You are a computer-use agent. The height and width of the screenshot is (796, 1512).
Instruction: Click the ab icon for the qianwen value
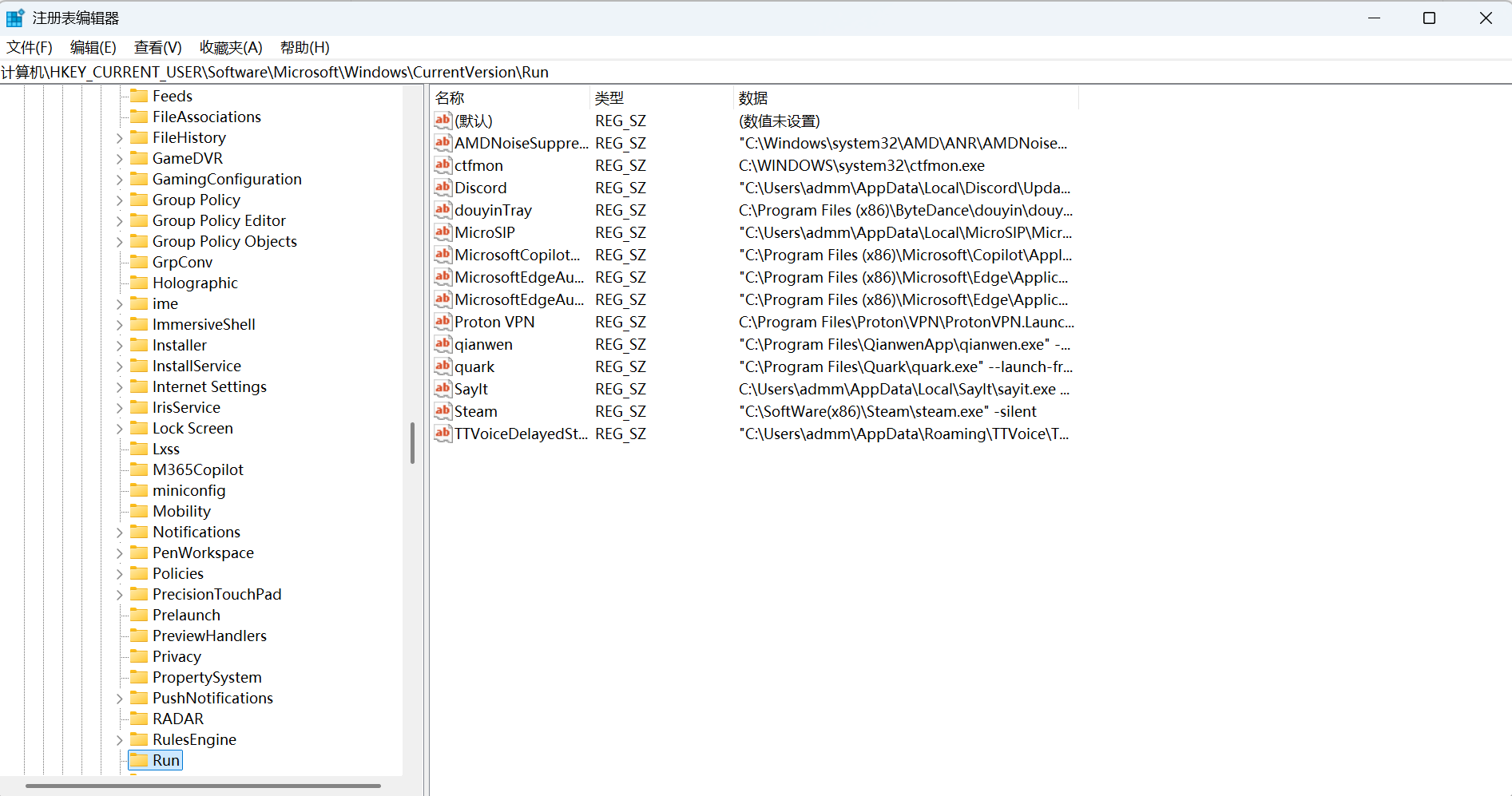443,343
